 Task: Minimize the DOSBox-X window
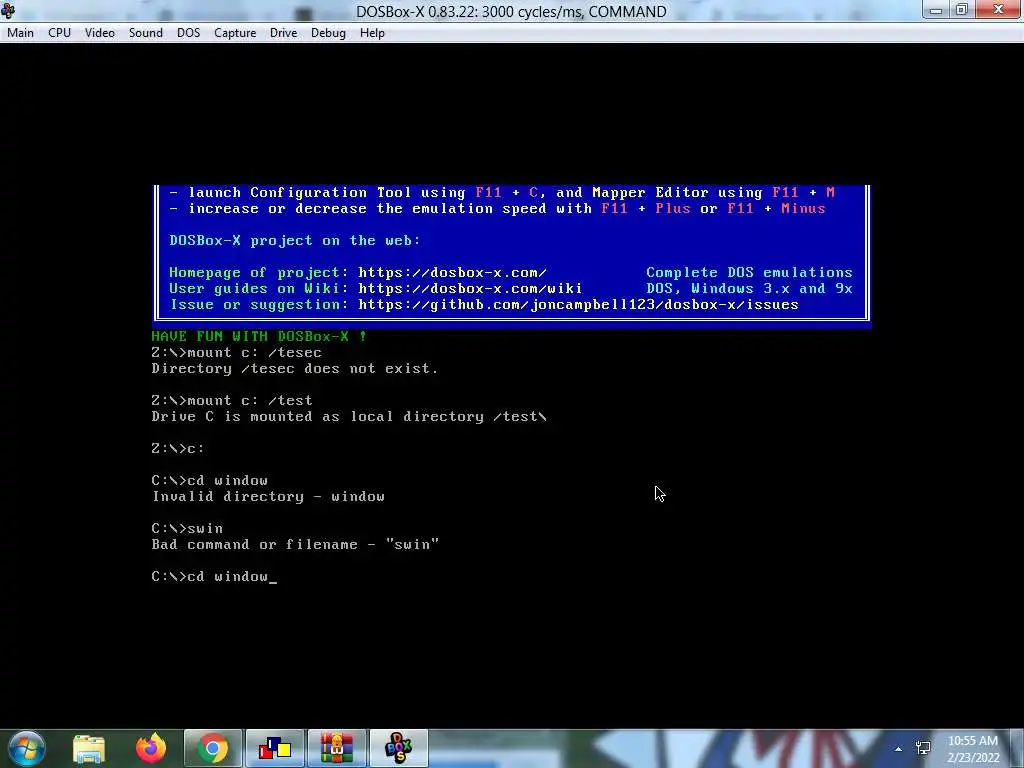pyautogui.click(x=936, y=9)
